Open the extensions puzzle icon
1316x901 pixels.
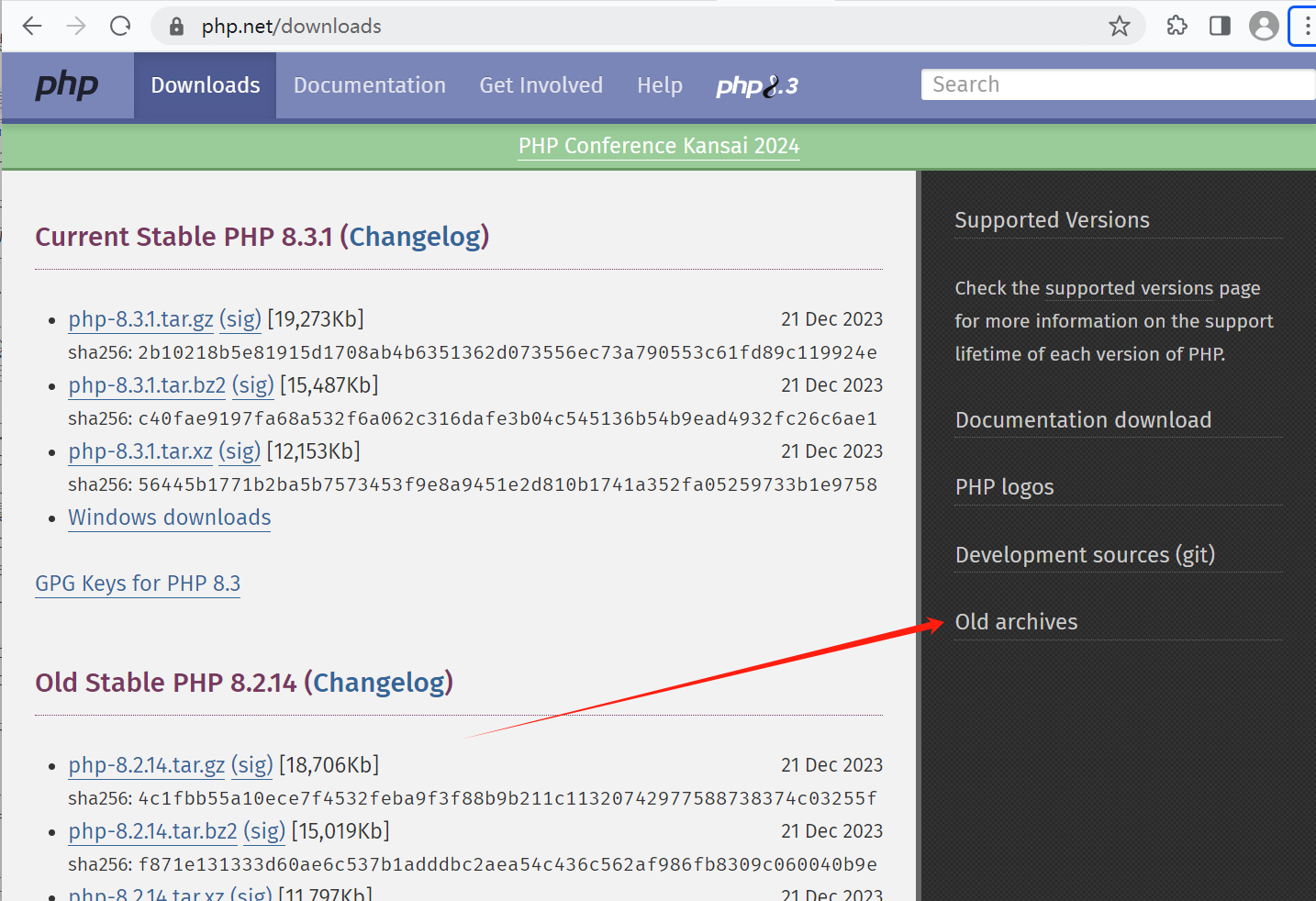(x=1177, y=26)
